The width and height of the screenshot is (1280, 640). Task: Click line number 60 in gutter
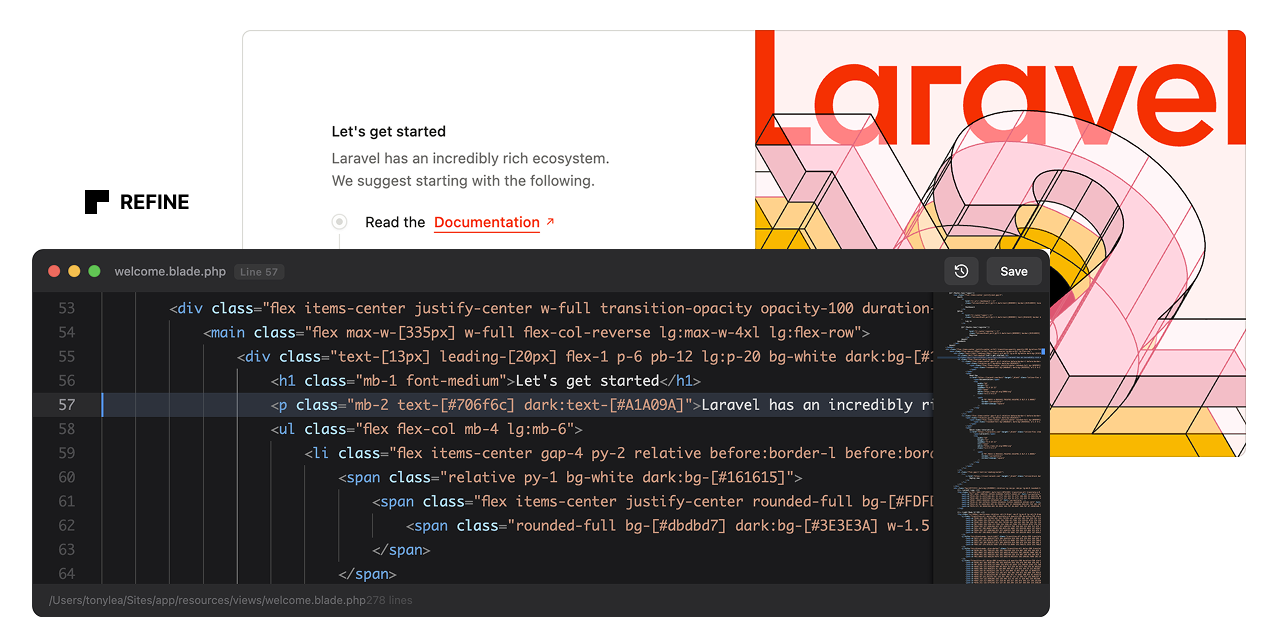coord(66,477)
